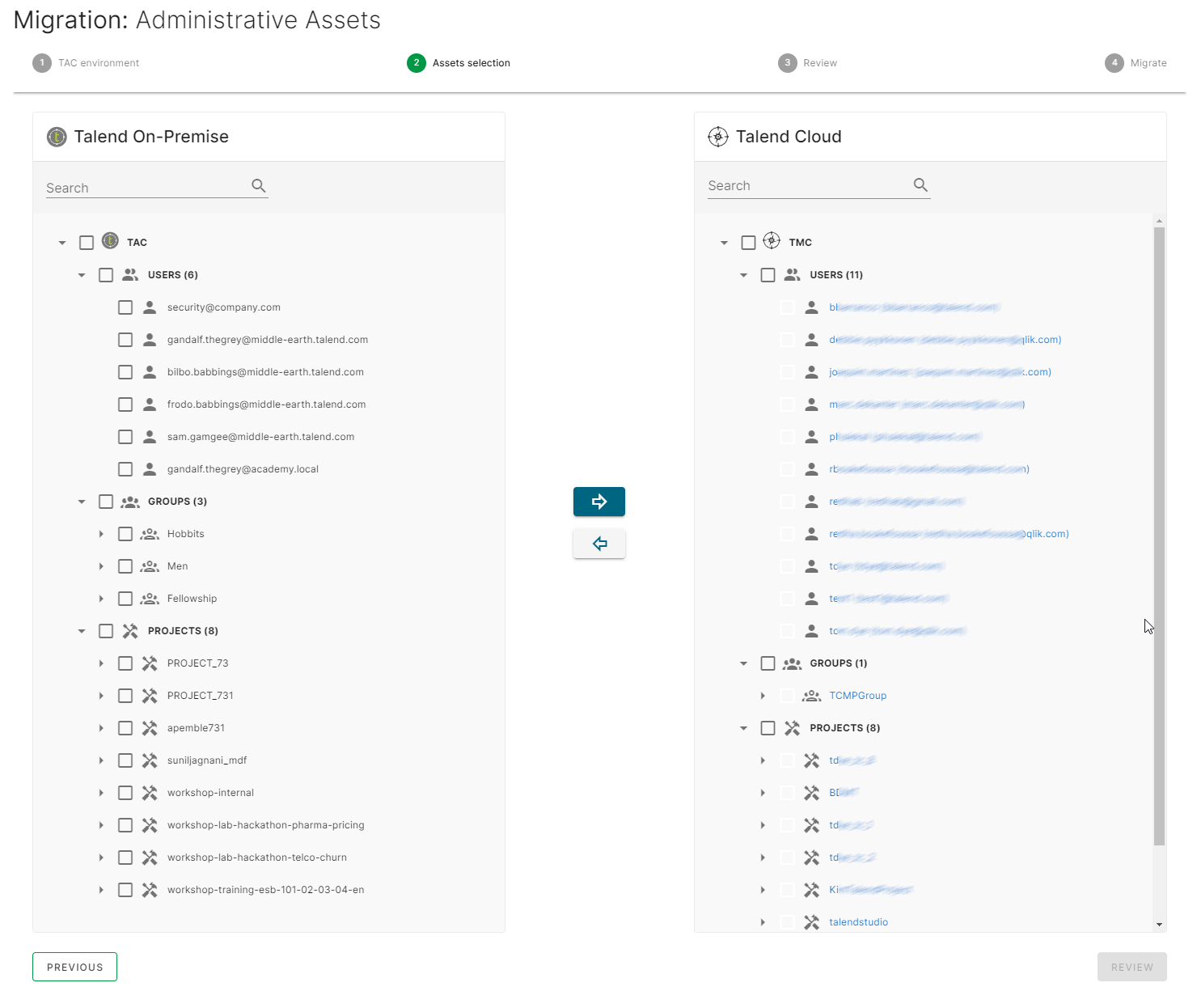Click the PROJECTS icon in the TMC tree
Screen dimensions: 1197x1008
791,727
